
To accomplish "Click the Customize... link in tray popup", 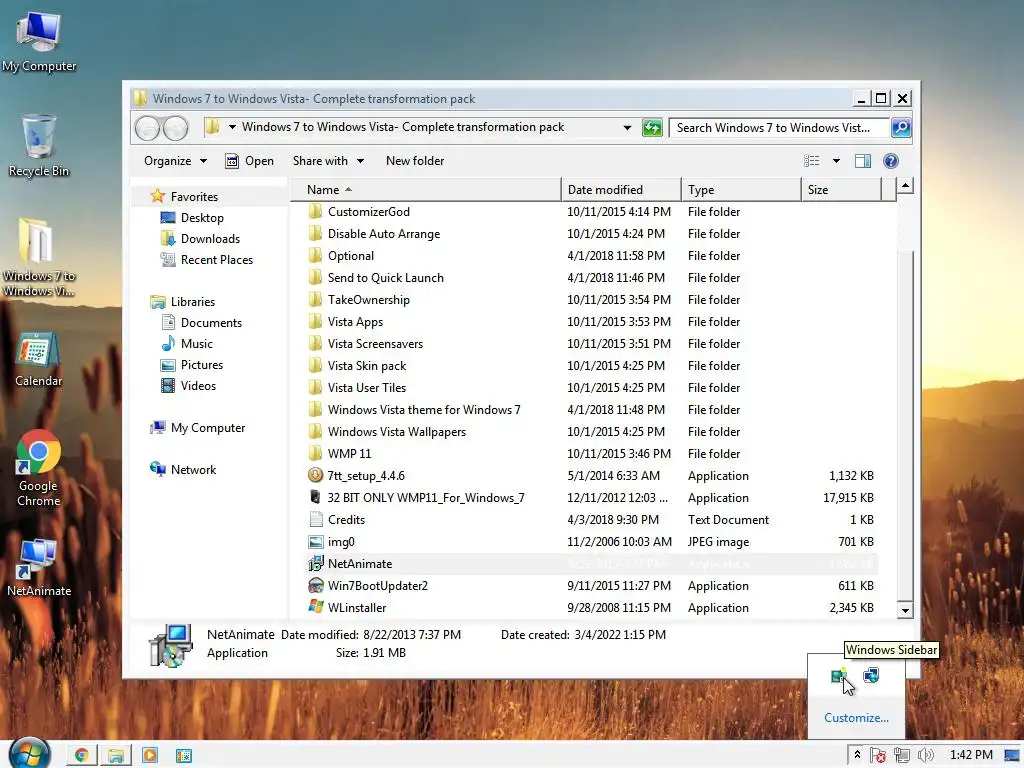I will pos(856,718).
